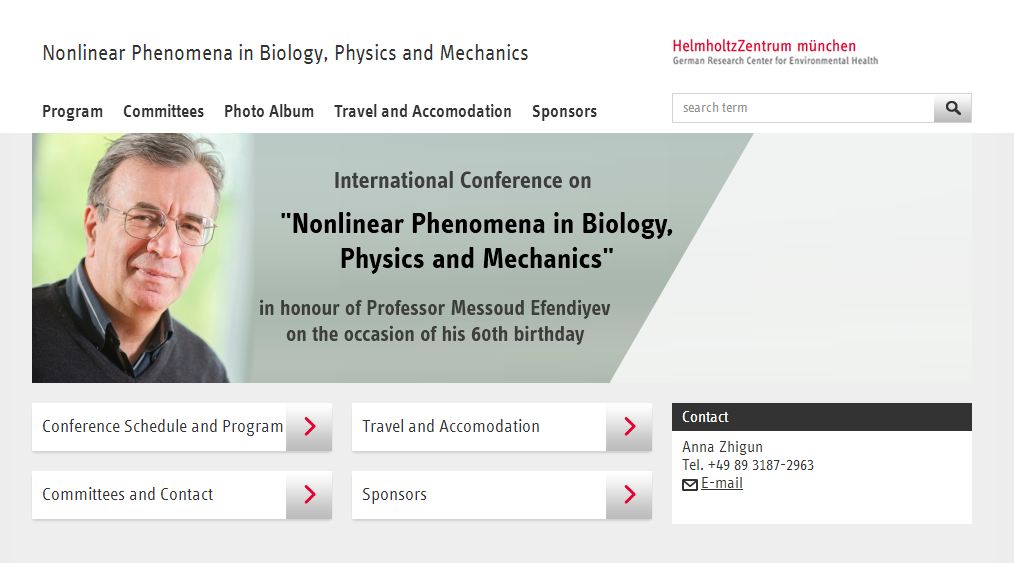Select Sponsors in the top navigation
Viewport: 1014px width, 563px height.
pos(565,111)
